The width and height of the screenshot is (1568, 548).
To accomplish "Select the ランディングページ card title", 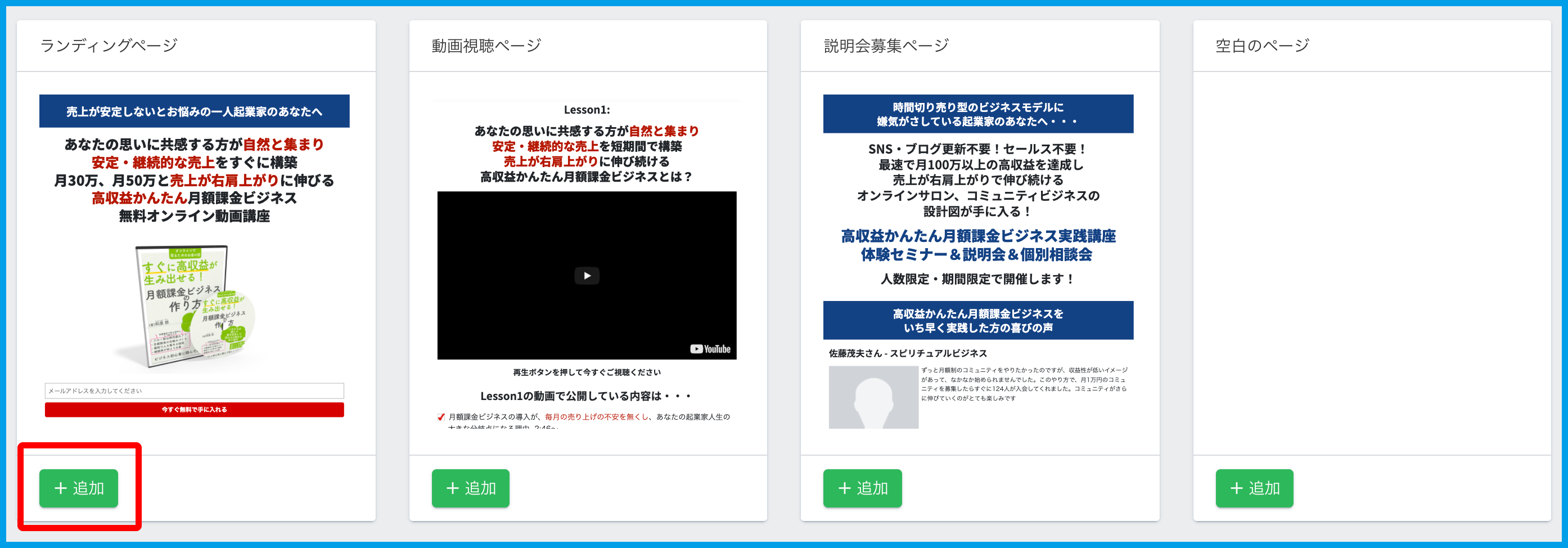I will point(109,46).
